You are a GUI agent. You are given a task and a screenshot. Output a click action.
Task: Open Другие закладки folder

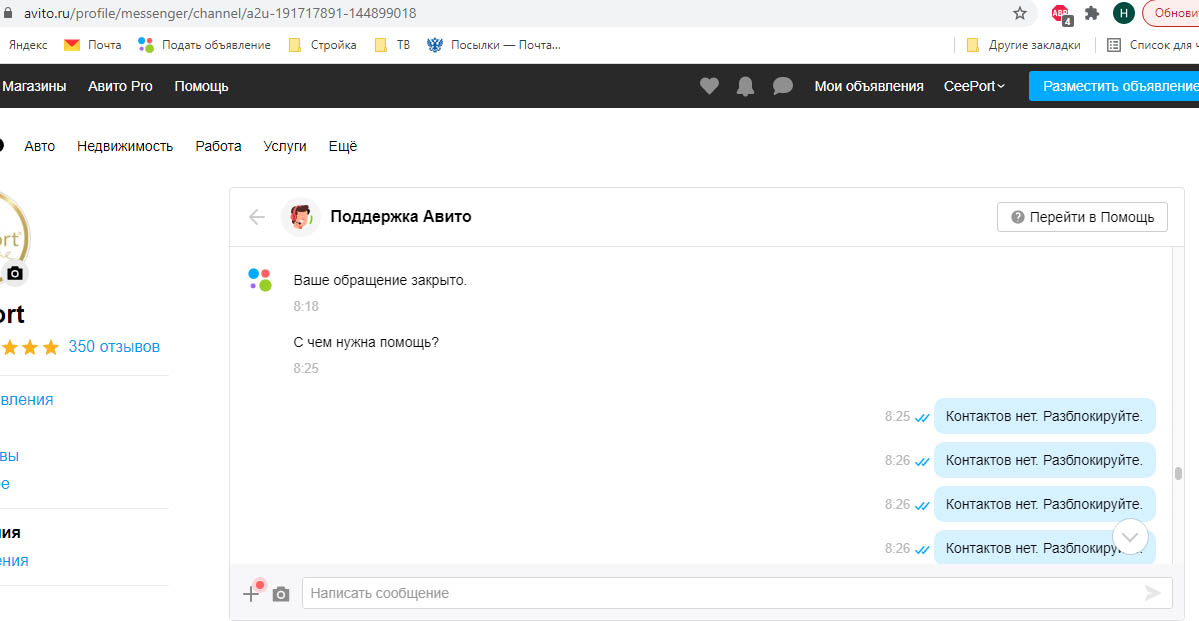[1023, 45]
